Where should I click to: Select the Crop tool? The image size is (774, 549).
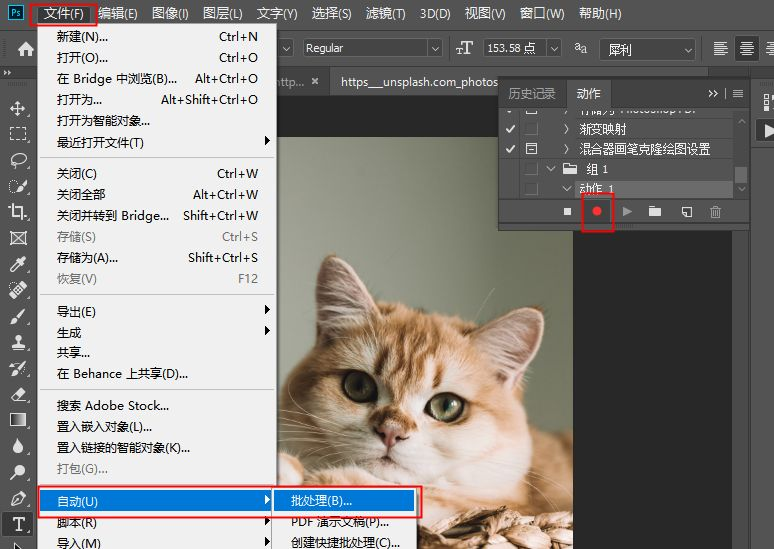click(x=18, y=212)
